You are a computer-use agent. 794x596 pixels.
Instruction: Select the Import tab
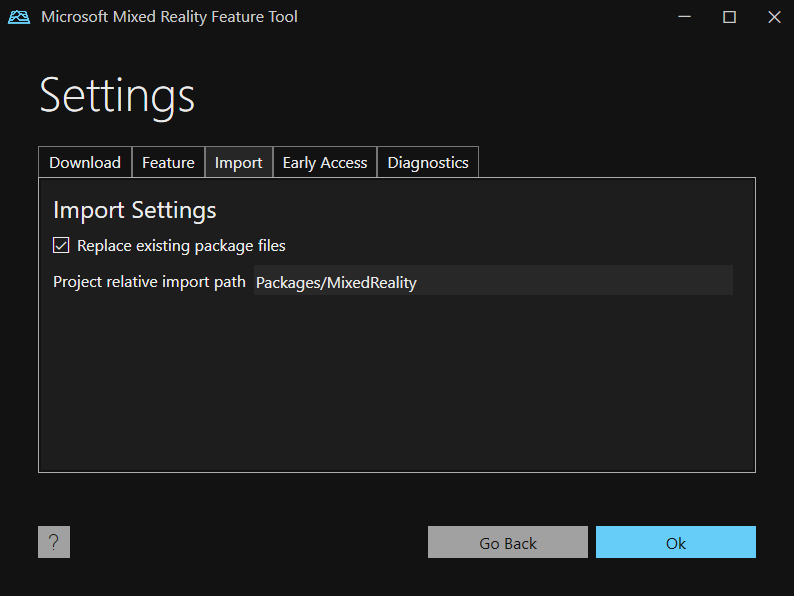(x=238, y=162)
